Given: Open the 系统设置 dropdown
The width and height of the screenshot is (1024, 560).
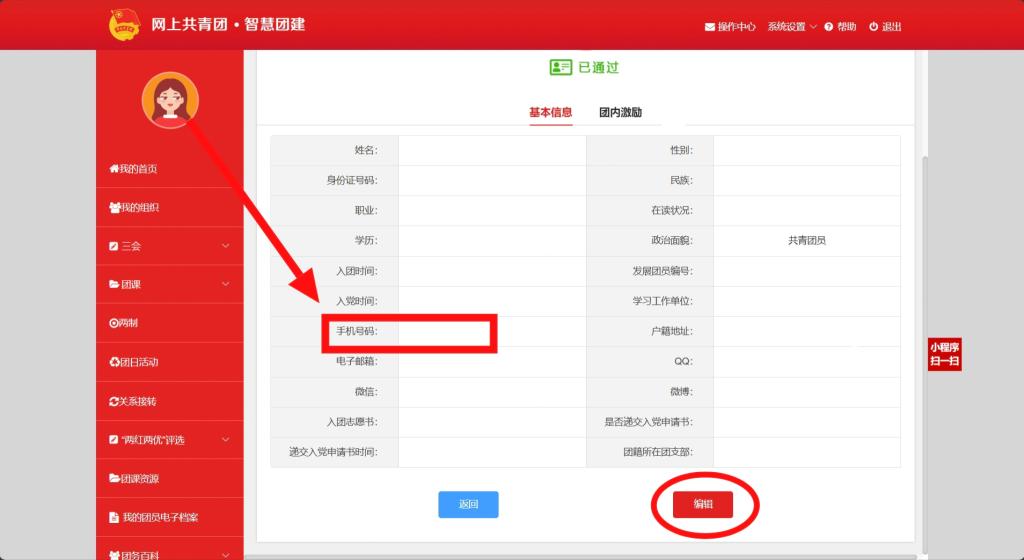Looking at the screenshot, I should point(792,27).
